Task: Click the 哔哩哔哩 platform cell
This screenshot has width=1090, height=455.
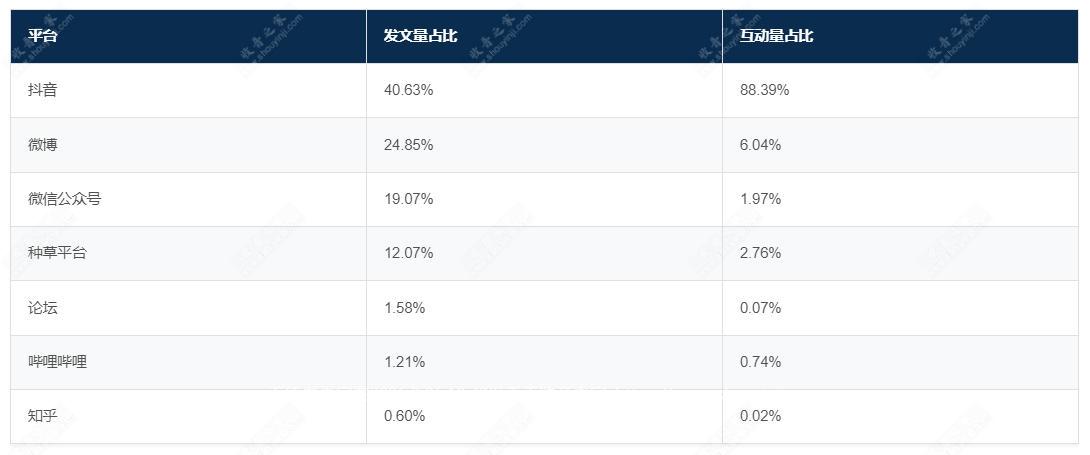Action: click(x=57, y=361)
